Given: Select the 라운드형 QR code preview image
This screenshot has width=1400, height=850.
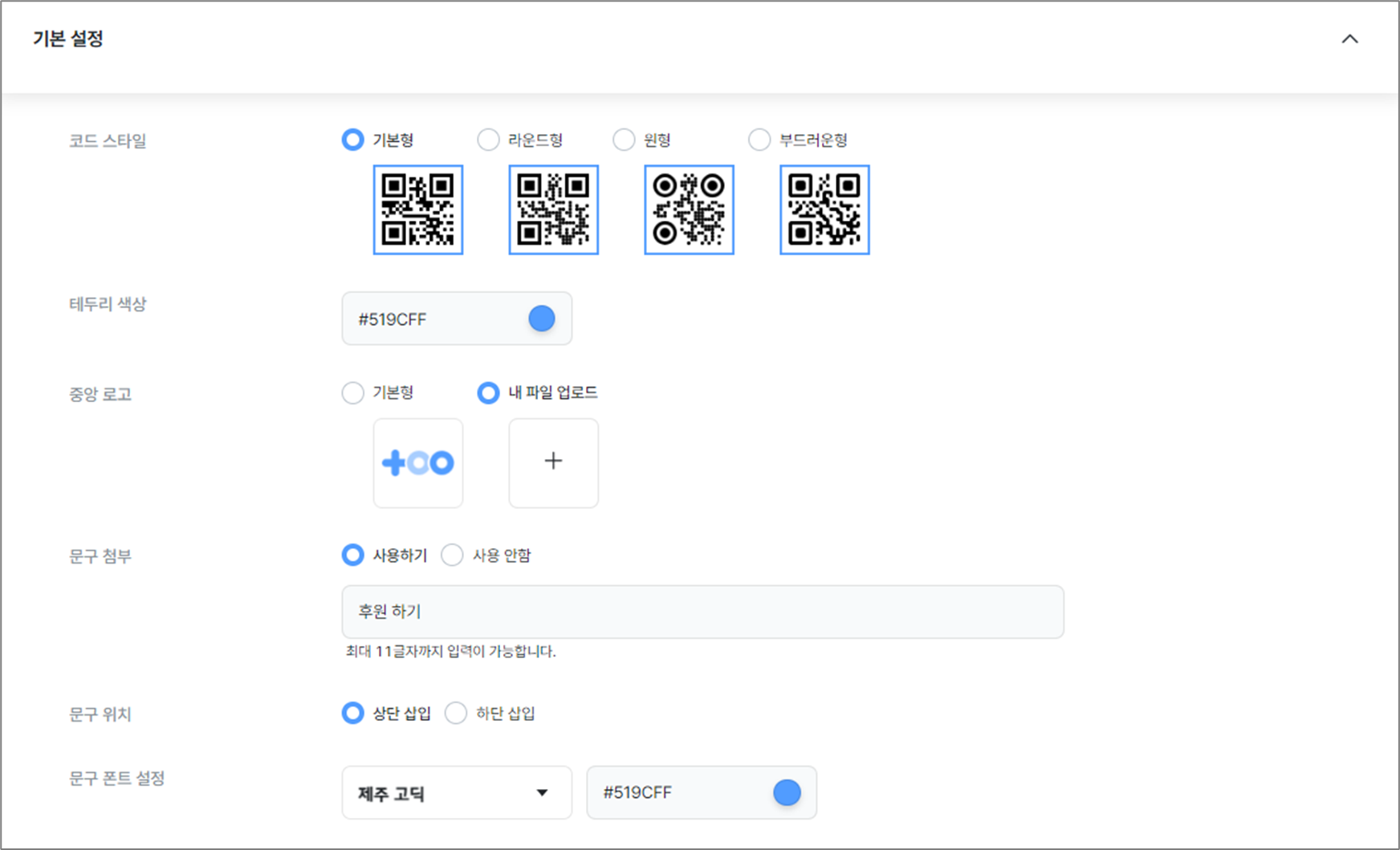Looking at the screenshot, I should point(553,209).
